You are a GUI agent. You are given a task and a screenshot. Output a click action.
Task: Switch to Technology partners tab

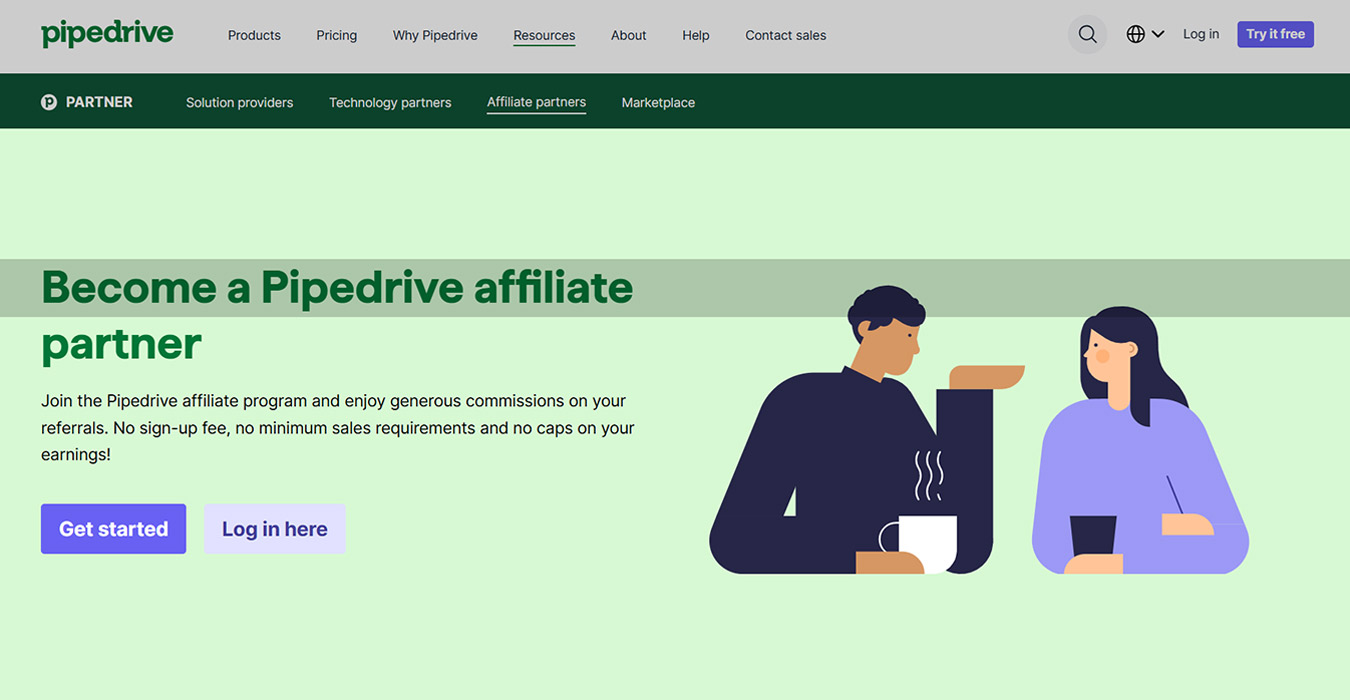pyautogui.click(x=390, y=102)
